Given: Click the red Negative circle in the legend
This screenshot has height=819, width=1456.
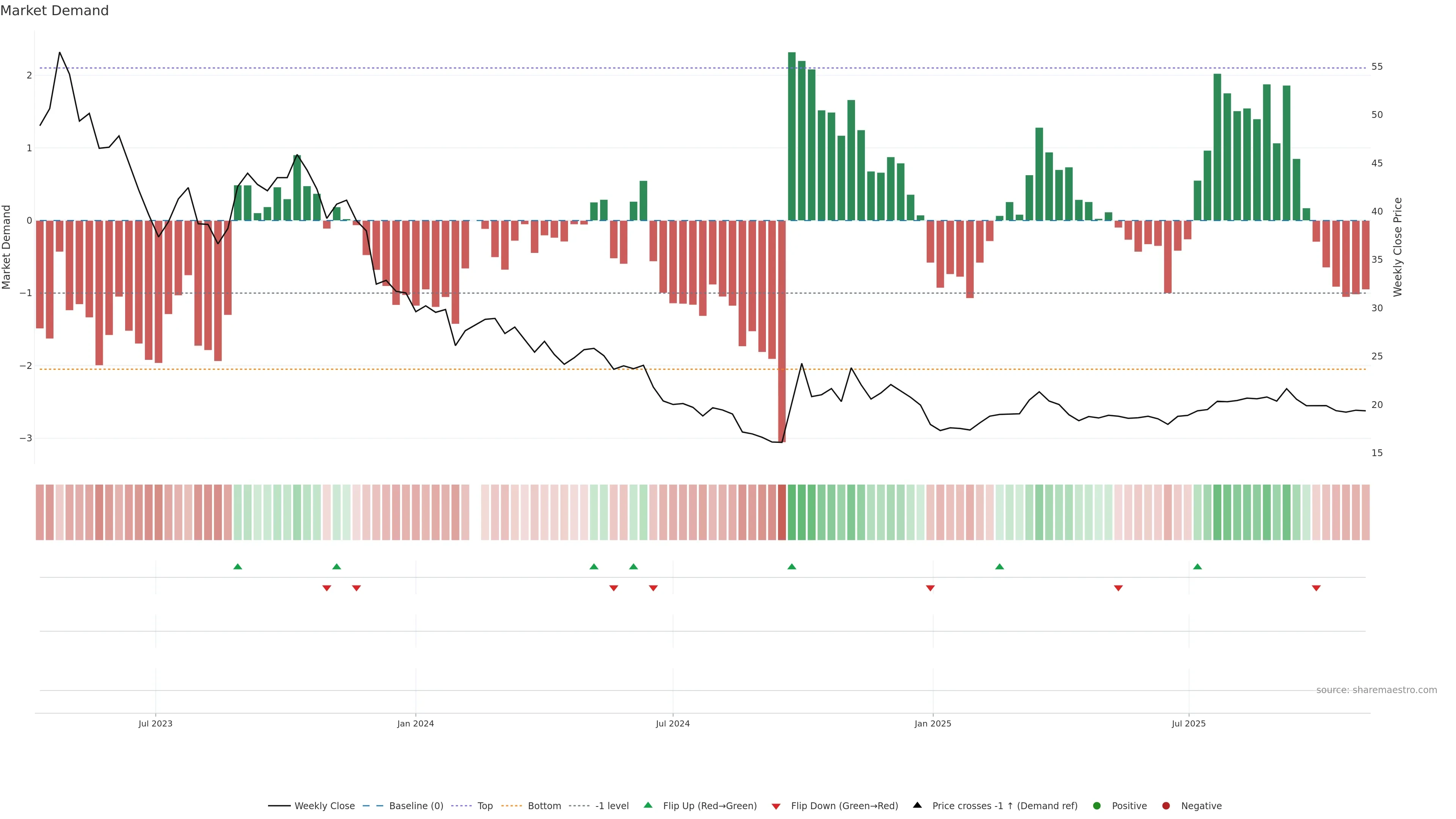Looking at the screenshot, I should 1166,805.
